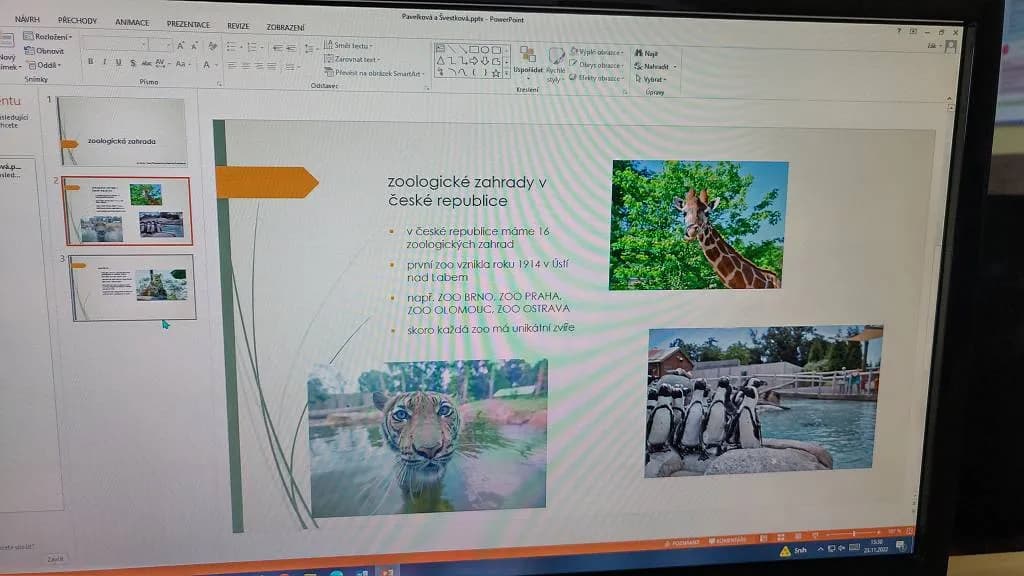Open Obrys obrazce shape outline
This screenshot has width=1024, height=576.
596,65
